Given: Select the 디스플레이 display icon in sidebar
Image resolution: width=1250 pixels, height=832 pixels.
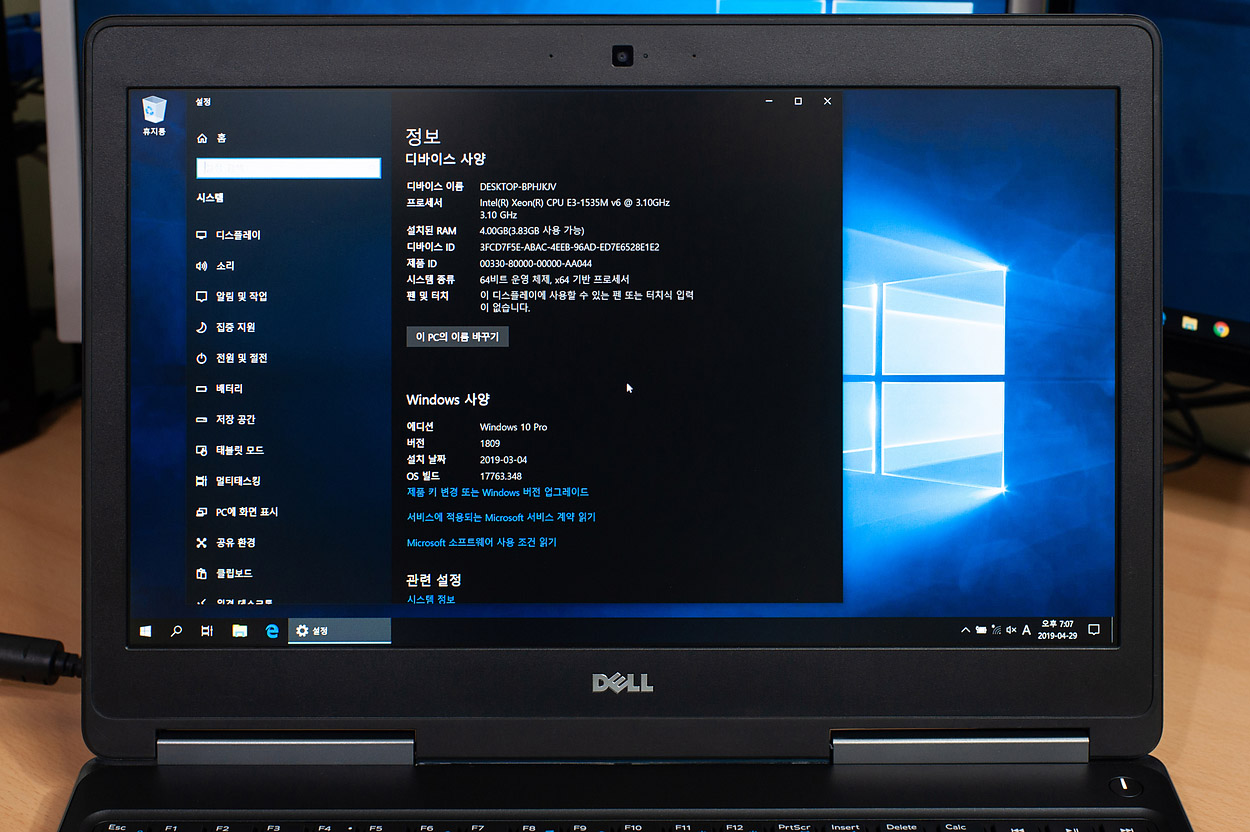Looking at the screenshot, I should (x=202, y=235).
